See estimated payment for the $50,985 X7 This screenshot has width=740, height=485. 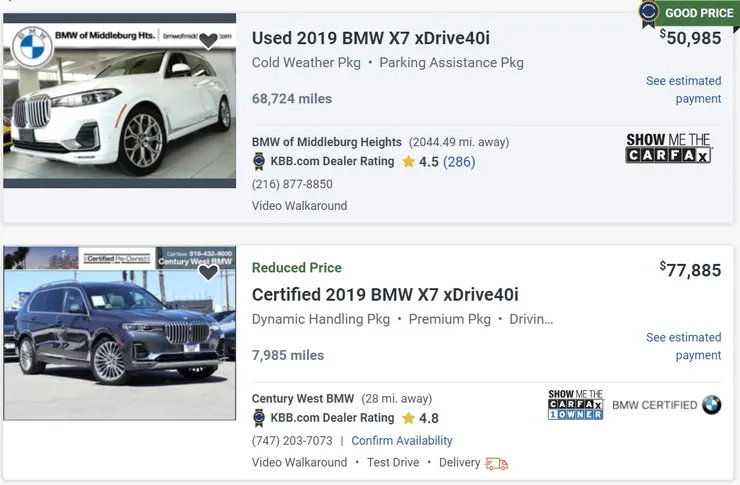(x=683, y=90)
